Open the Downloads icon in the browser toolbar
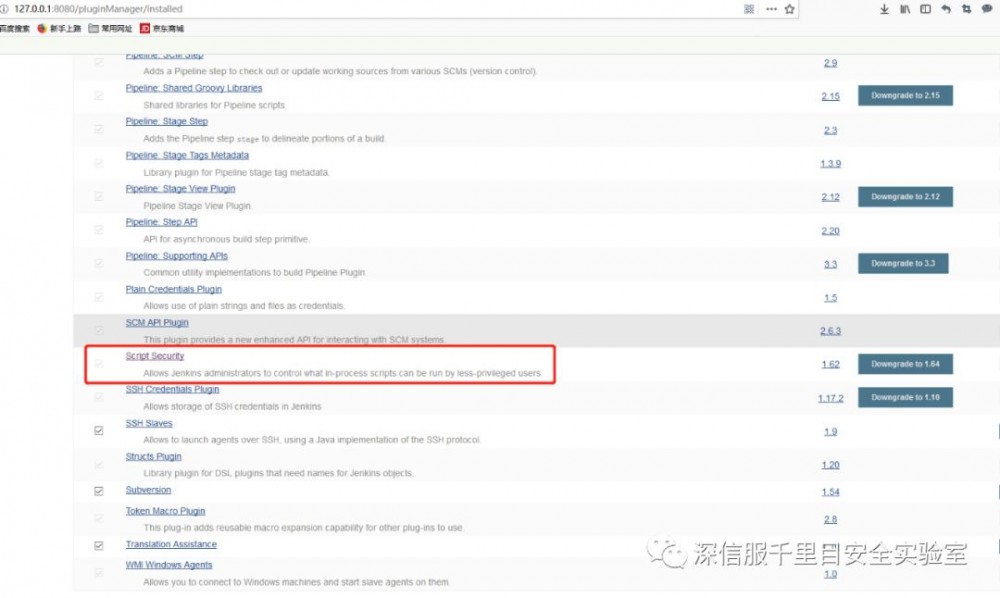The image size is (1000, 598). tap(884, 8)
